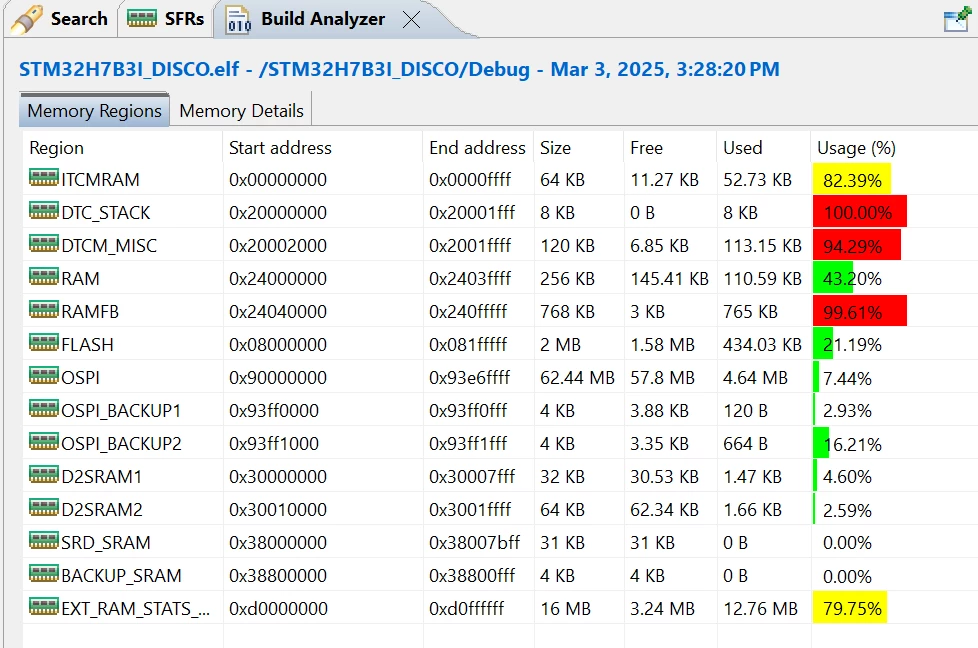This screenshot has width=978, height=648.
Task: Click end address 0x38007bff cell
Action: coord(474,543)
